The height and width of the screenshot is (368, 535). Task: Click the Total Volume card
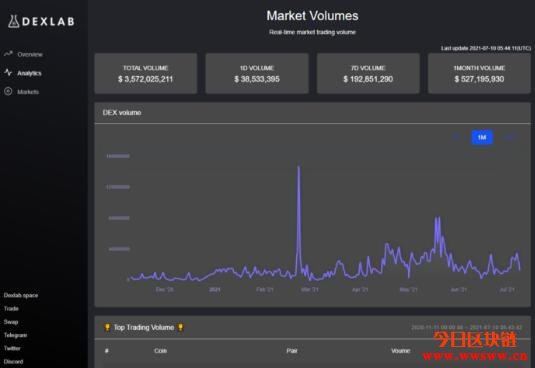tap(146, 73)
